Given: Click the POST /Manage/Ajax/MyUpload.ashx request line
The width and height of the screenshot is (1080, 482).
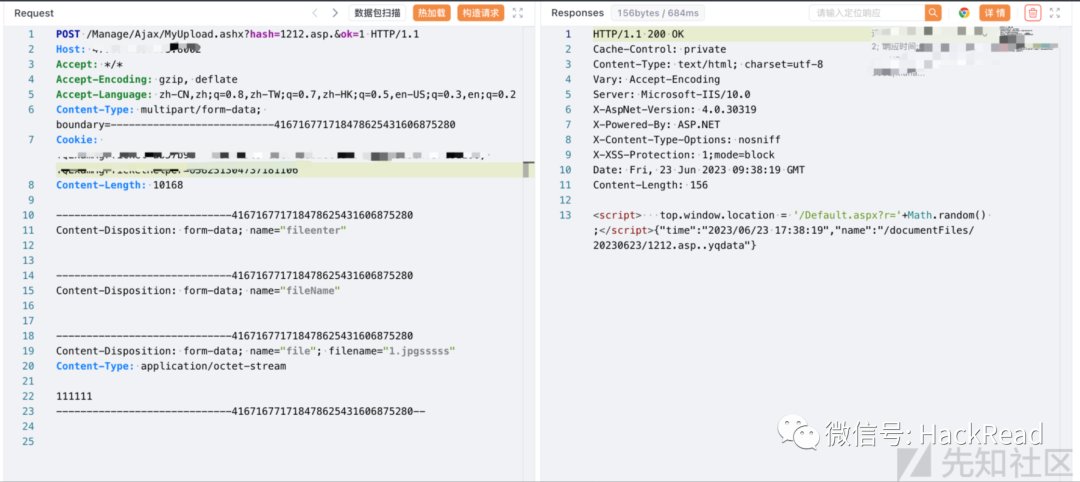Looking at the screenshot, I should tap(237, 34).
